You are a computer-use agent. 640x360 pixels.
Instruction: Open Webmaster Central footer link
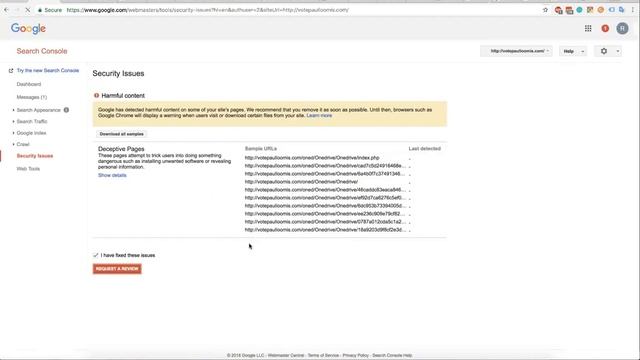coord(286,356)
